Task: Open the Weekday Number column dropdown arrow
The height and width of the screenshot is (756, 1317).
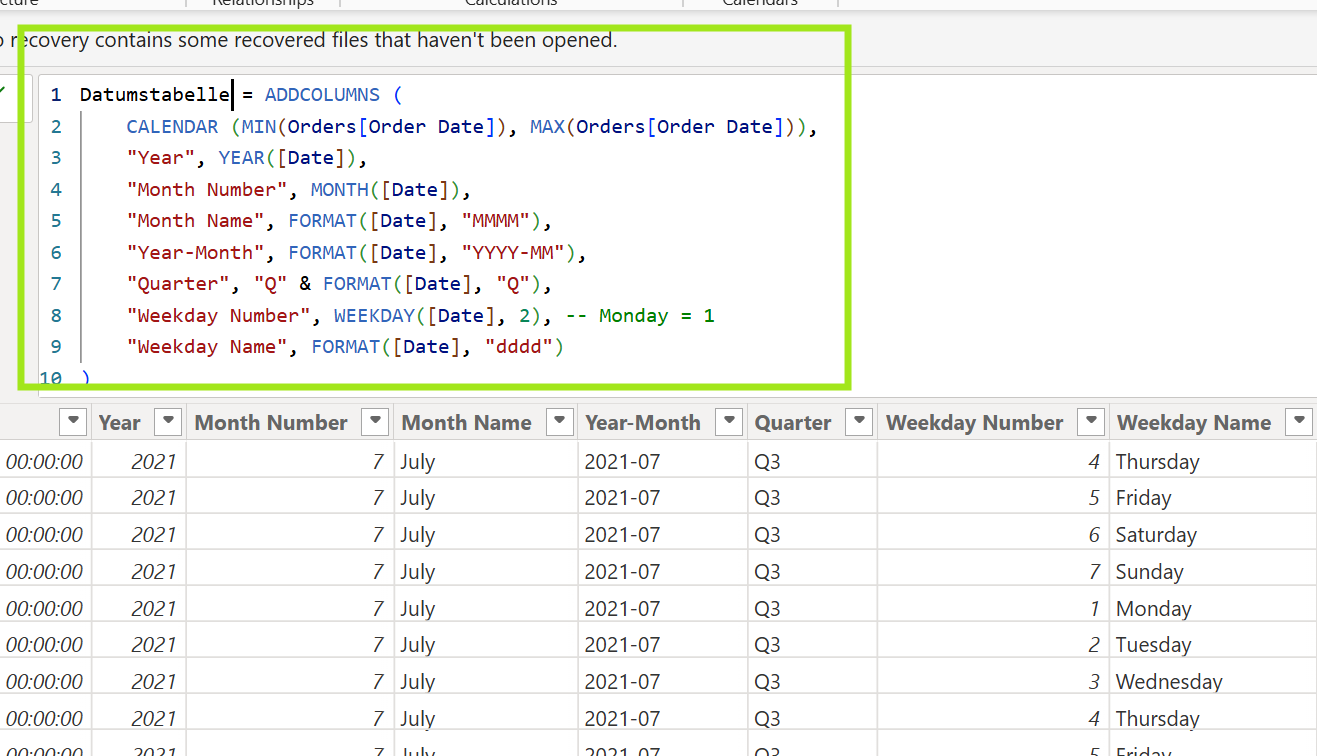Action: (x=1090, y=422)
